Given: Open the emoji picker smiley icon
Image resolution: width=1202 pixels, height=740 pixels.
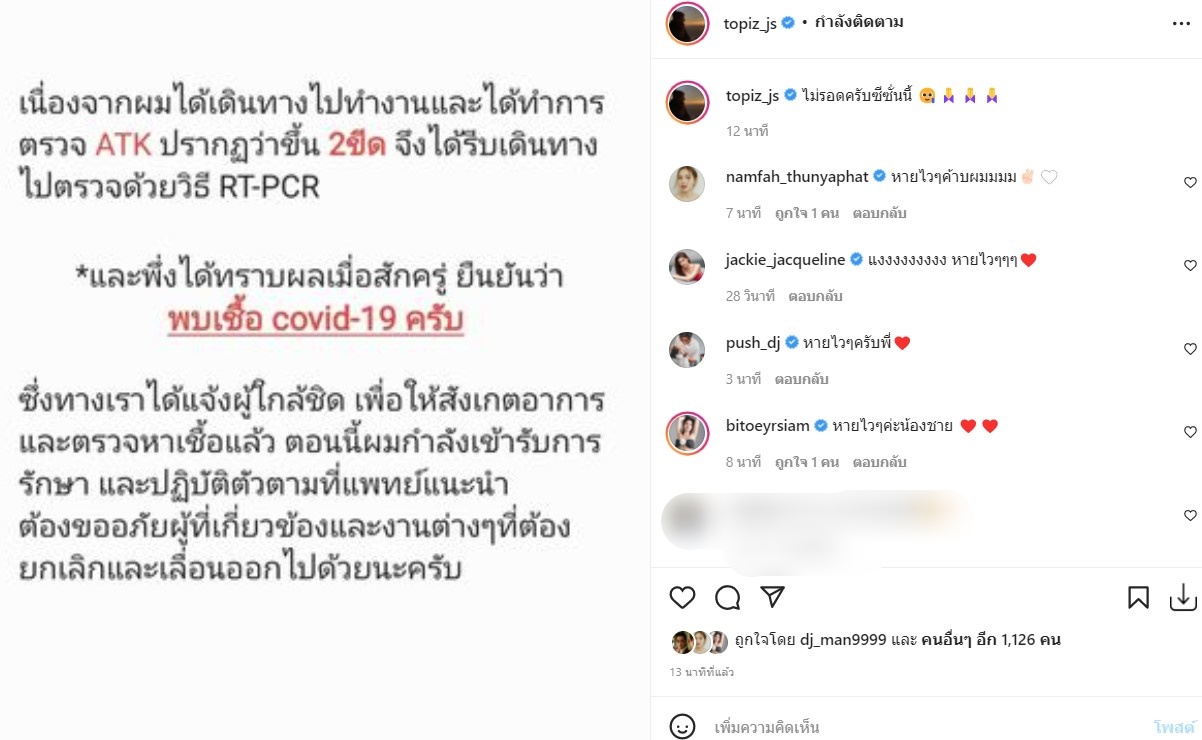Looking at the screenshot, I should 682,726.
